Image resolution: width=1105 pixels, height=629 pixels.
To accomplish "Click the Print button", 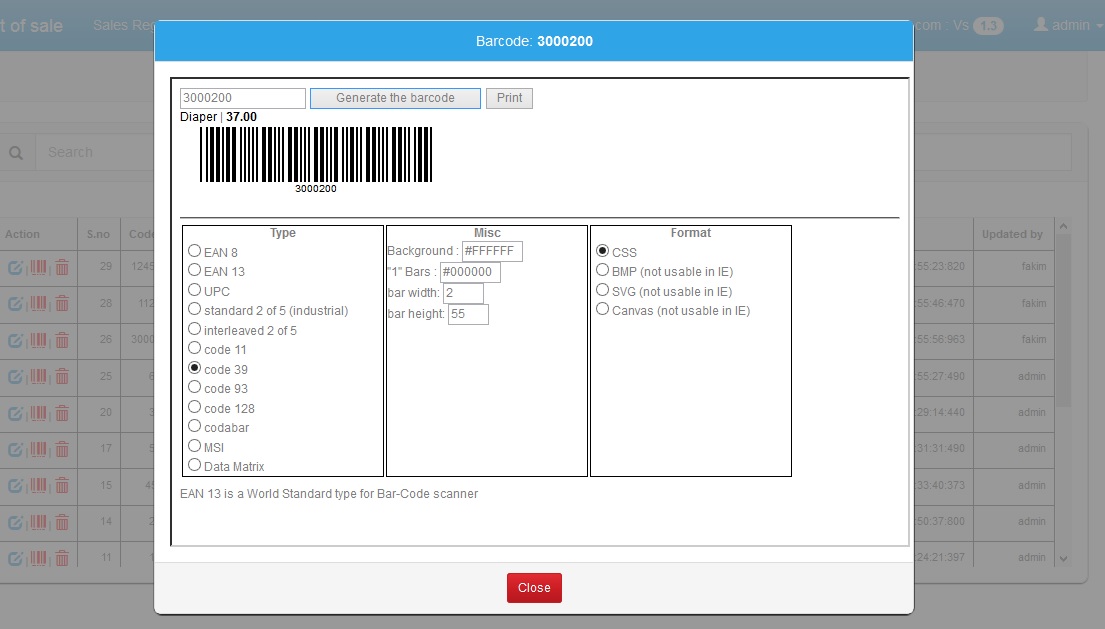I will coord(510,98).
